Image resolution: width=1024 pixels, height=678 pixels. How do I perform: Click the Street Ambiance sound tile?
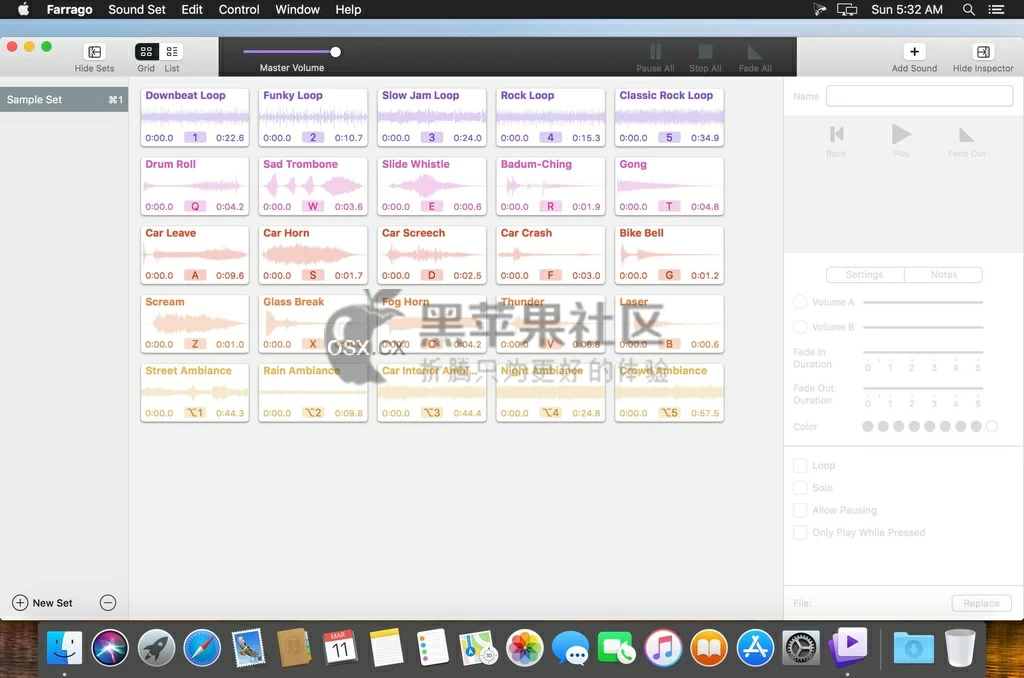(x=195, y=393)
